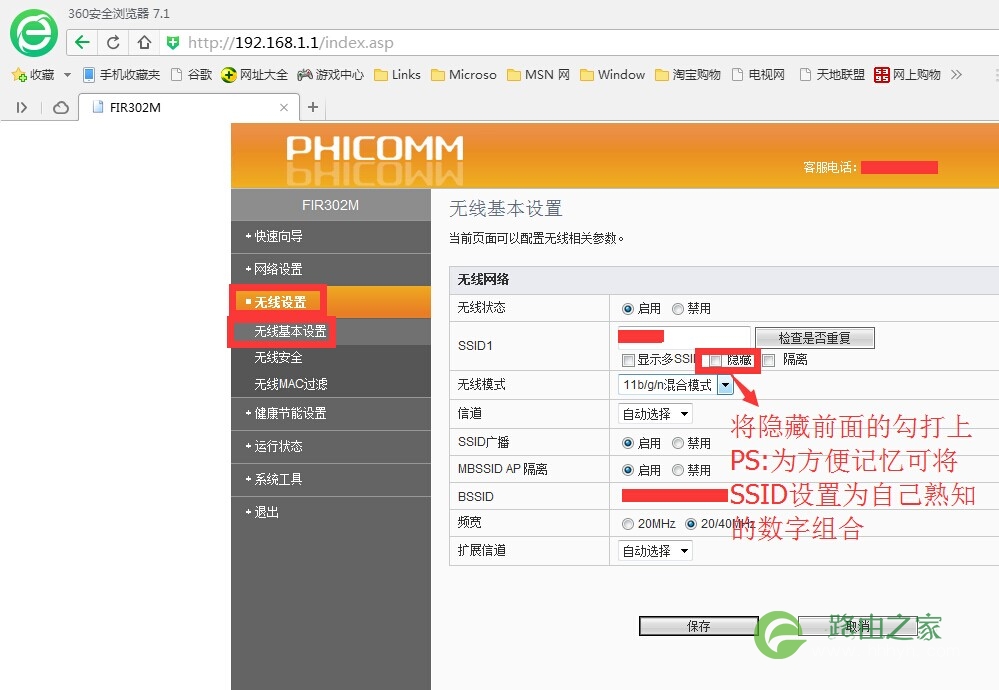Screen dimensions: 999x690
Task: Check the 隐藏 SSID checkbox
Action: tap(715, 361)
